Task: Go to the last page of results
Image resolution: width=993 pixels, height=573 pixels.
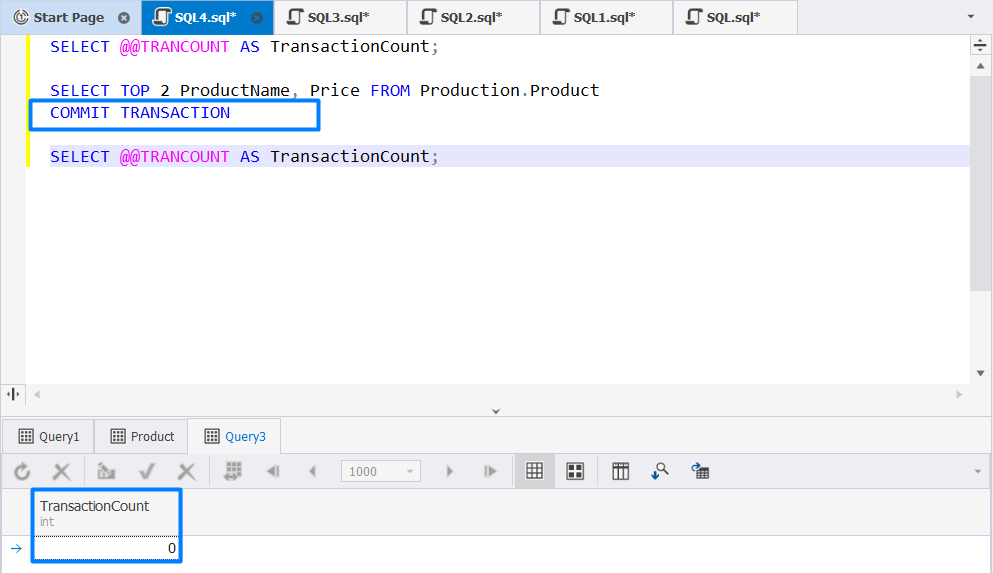Action: coord(490,472)
